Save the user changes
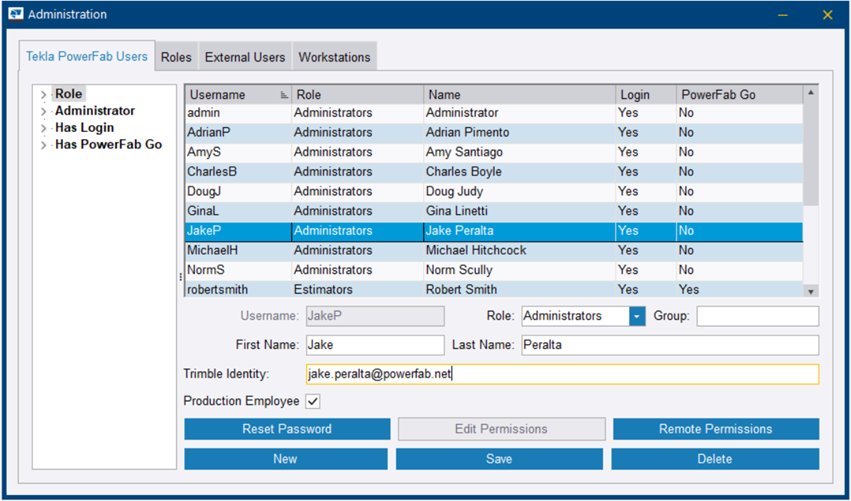 coord(499,459)
